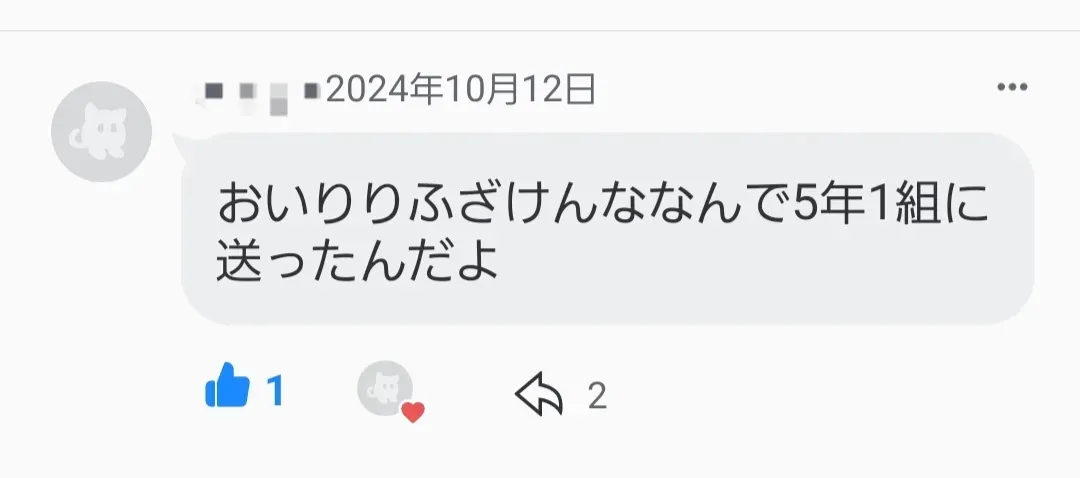Screen dimensions: 1080x478
Task: Click the blue thumbs-up like icon
Action: [x=227, y=386]
